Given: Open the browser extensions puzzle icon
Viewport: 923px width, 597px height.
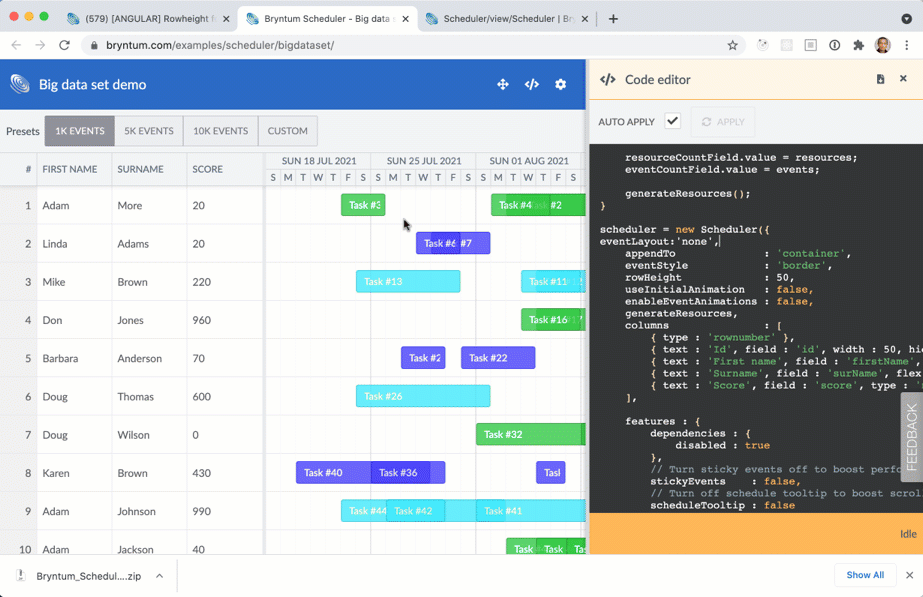Looking at the screenshot, I should [856, 45].
